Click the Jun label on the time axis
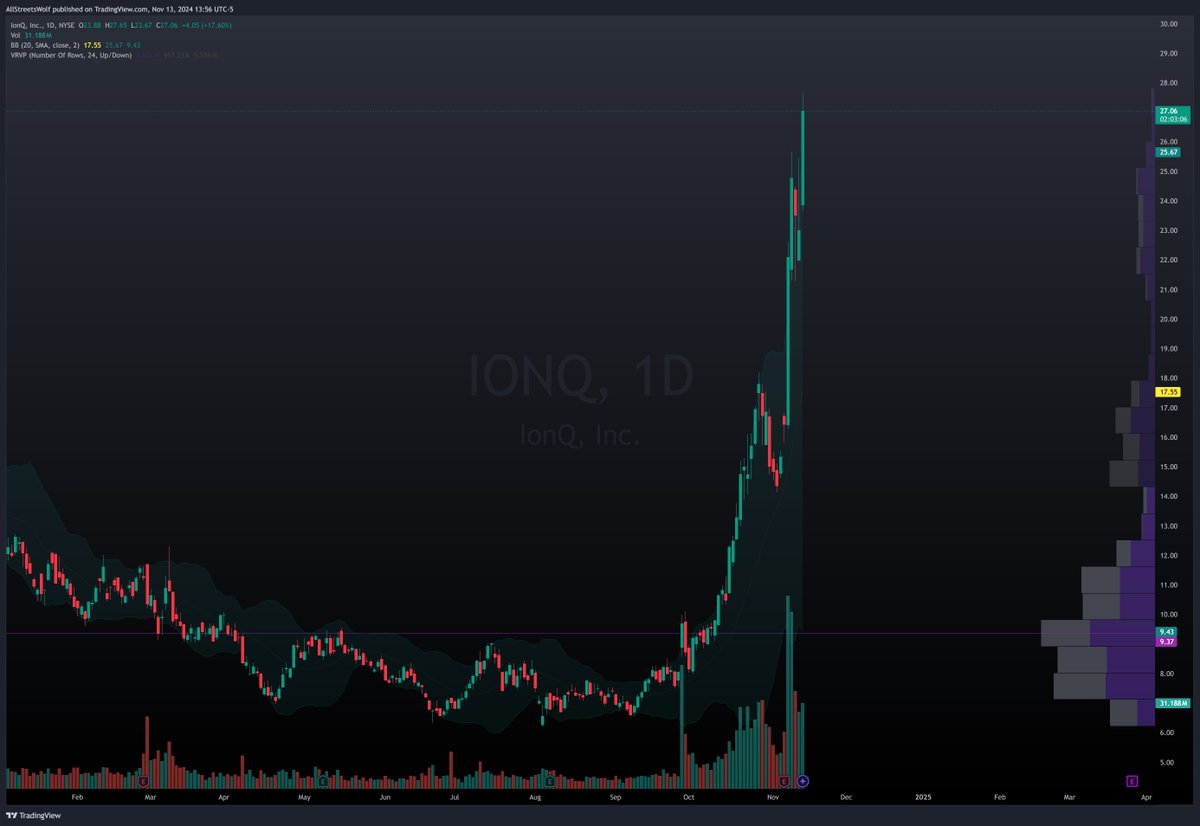This screenshot has height=826, width=1200. (385, 797)
